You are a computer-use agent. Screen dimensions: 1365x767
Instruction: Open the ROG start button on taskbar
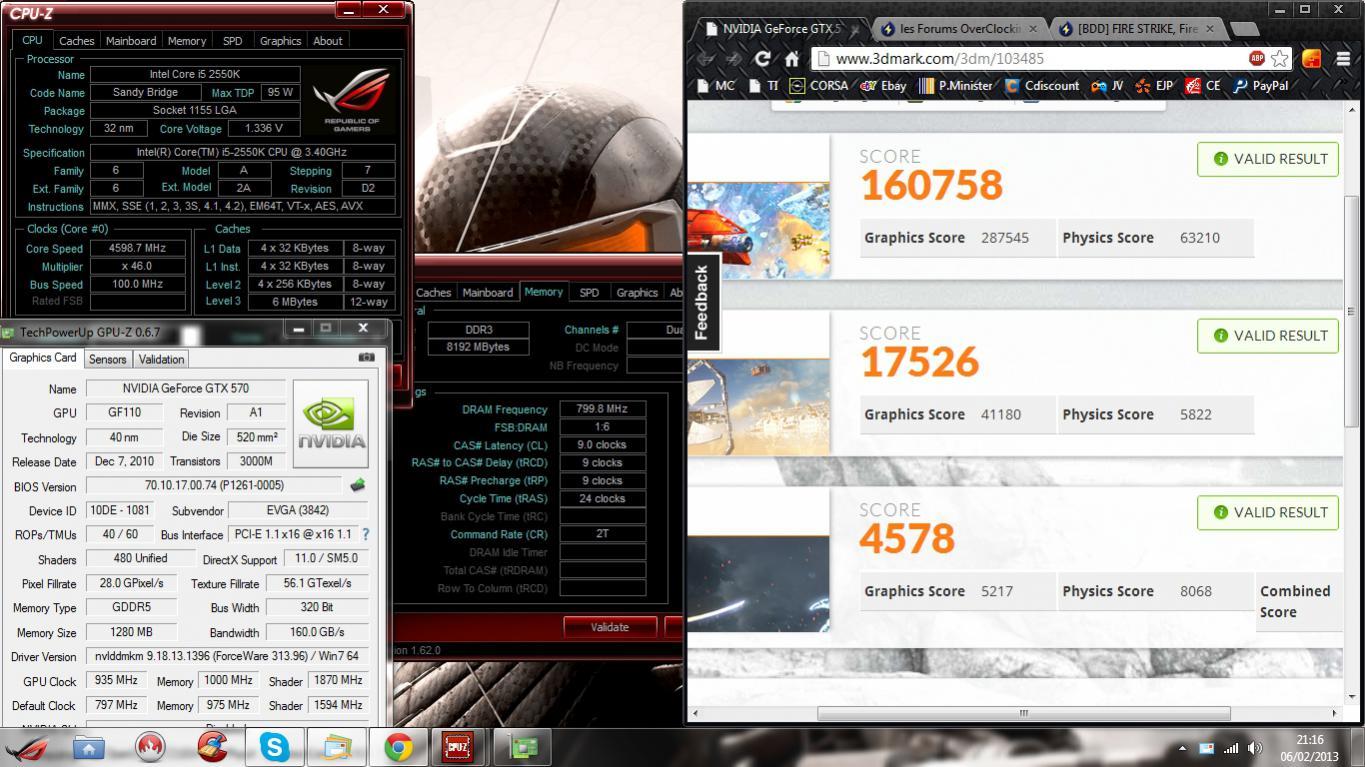26,747
